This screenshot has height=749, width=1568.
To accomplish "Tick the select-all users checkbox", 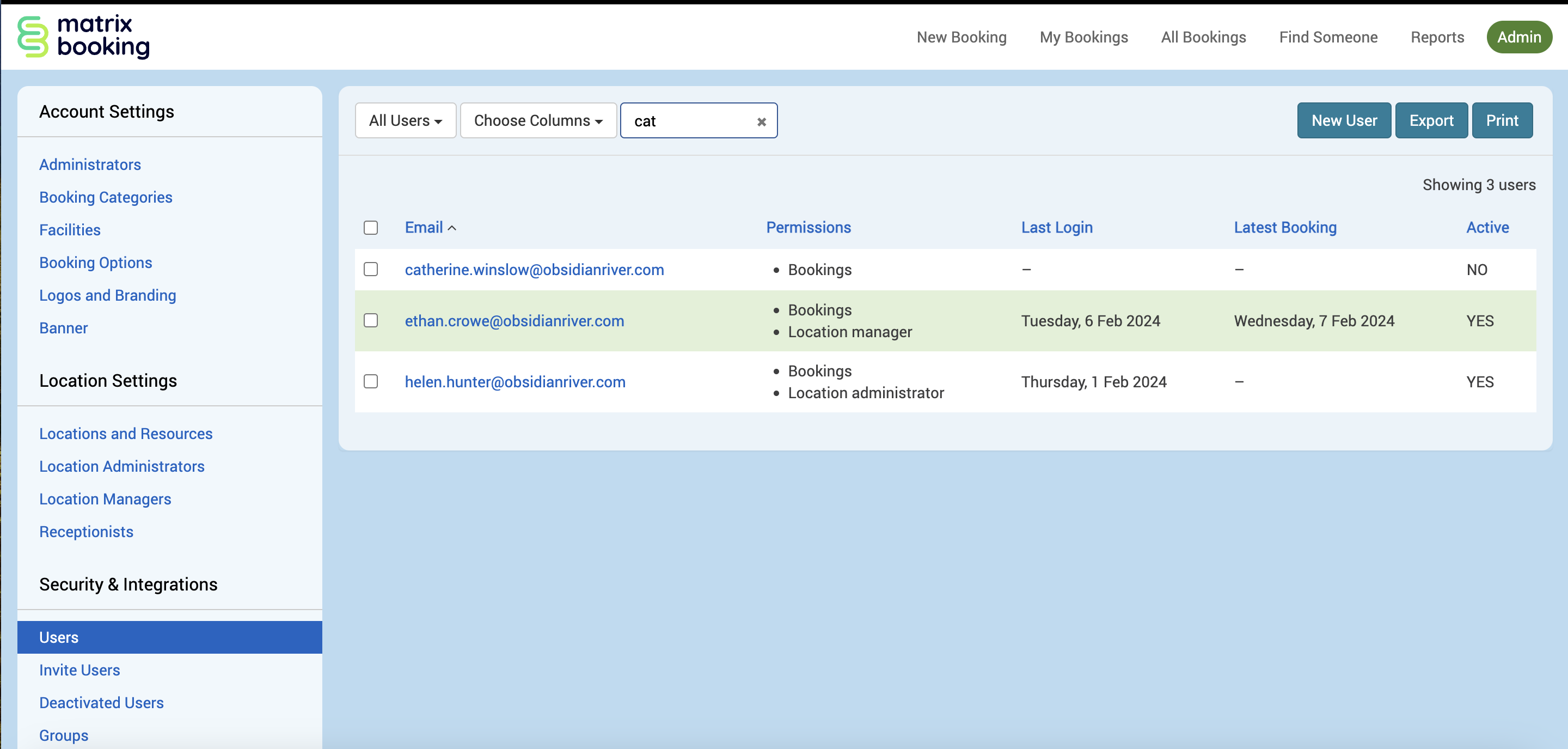I will [x=371, y=228].
